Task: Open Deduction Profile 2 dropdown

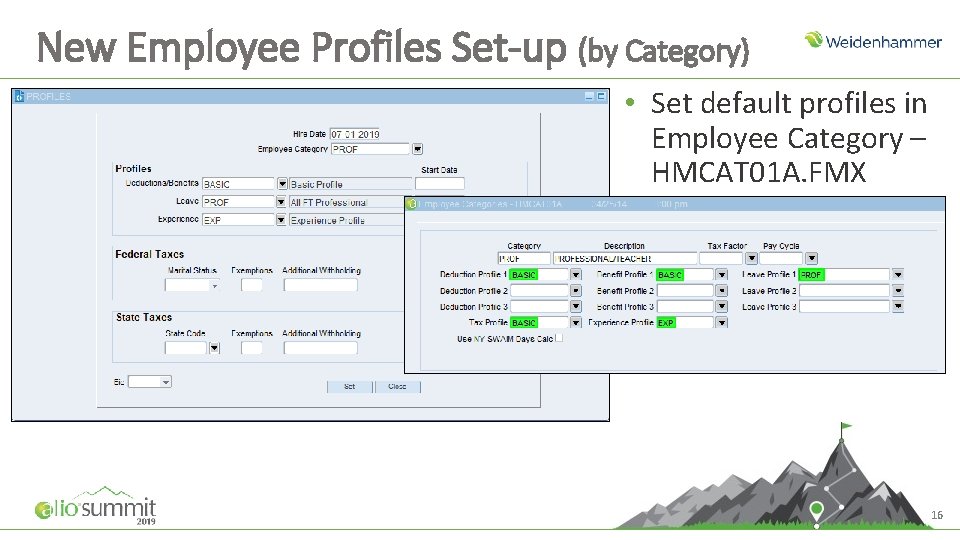Action: [576, 291]
